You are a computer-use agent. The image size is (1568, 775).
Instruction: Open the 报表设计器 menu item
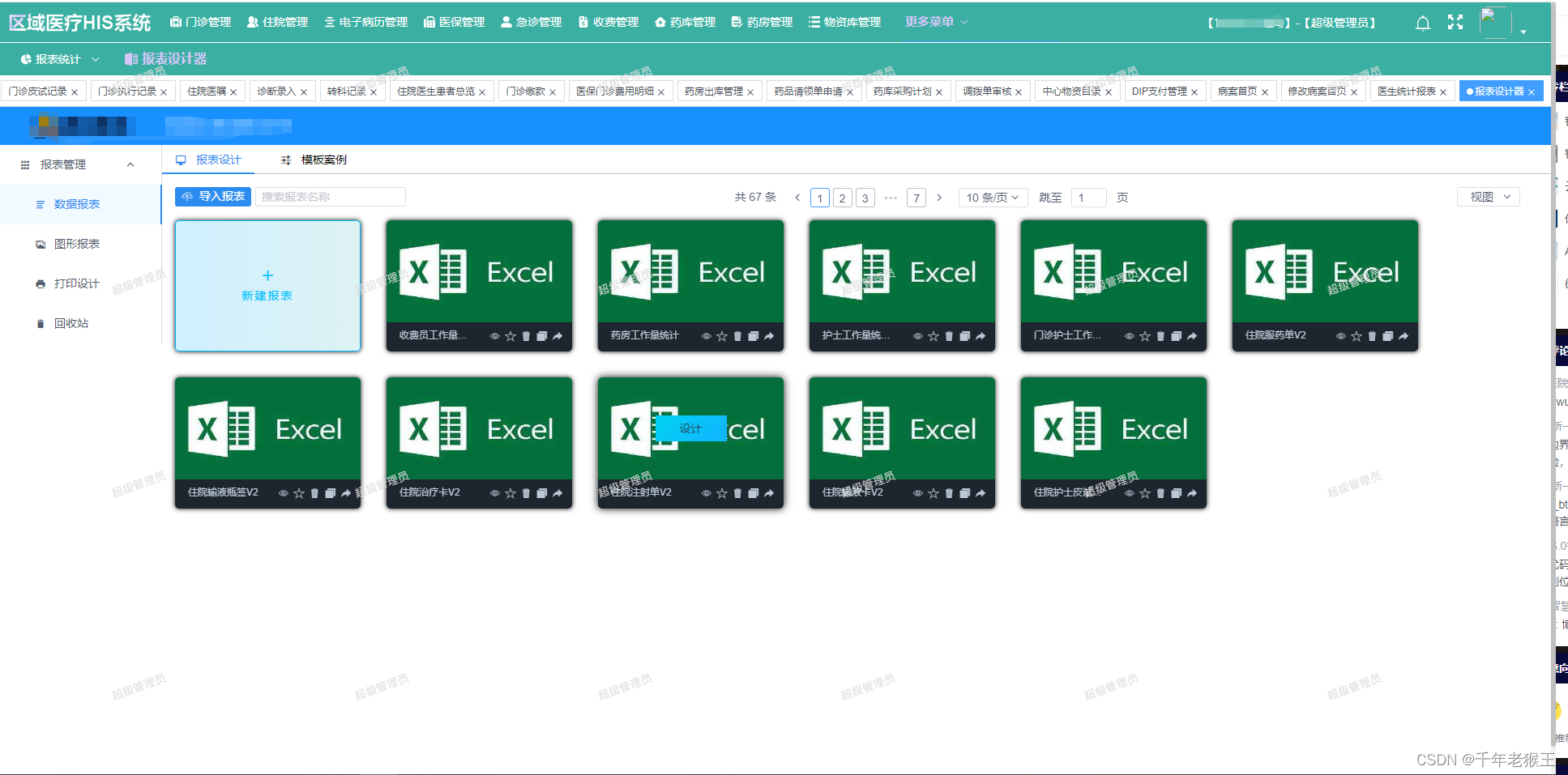[165, 59]
